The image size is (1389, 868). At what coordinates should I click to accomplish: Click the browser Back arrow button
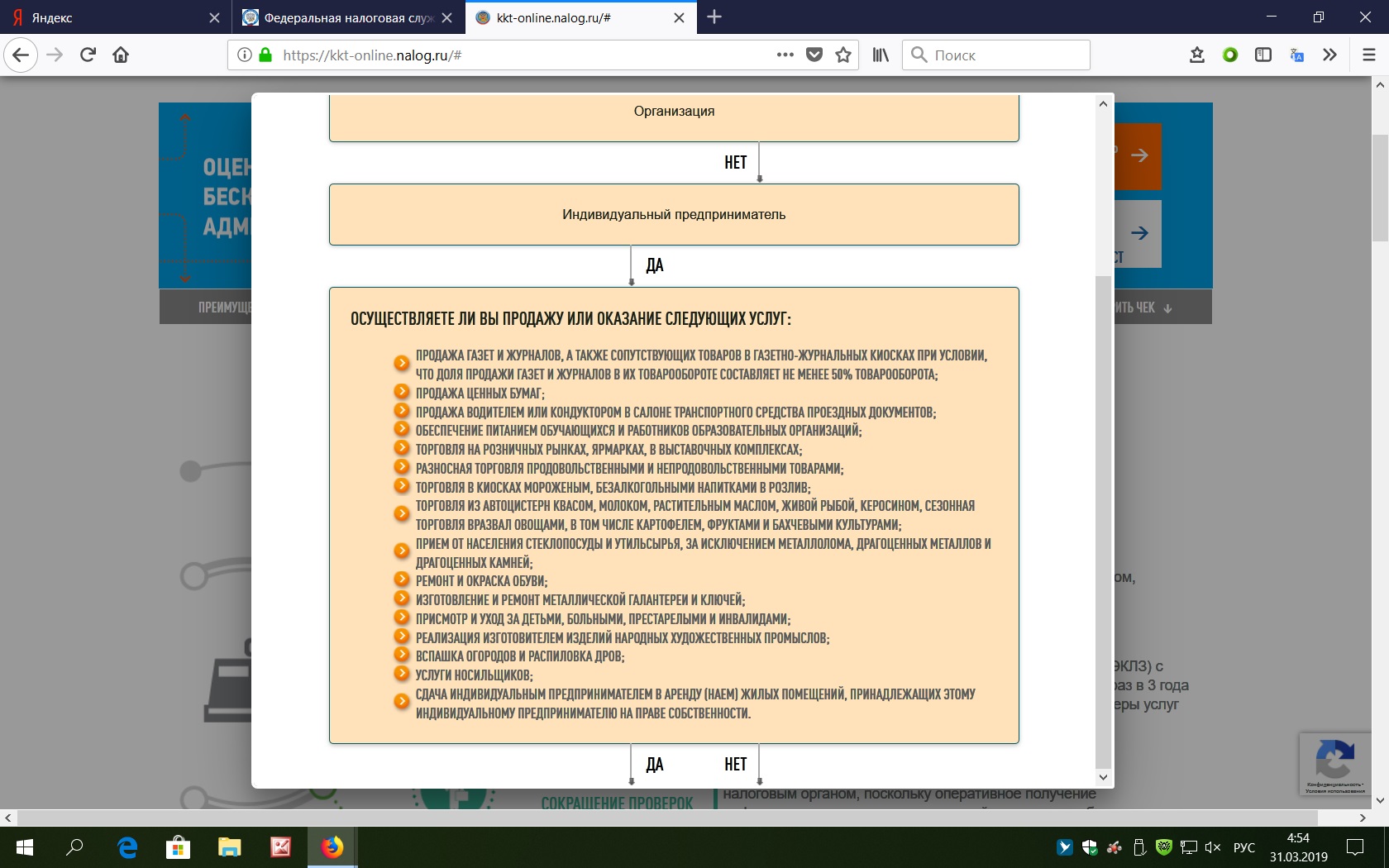(x=21, y=55)
